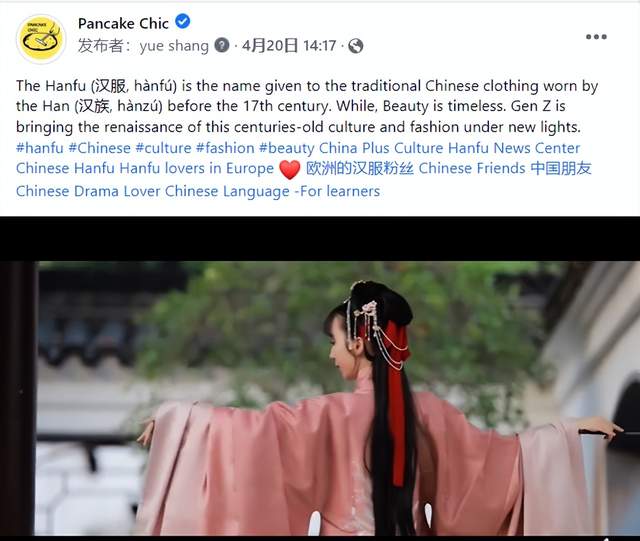640x541 pixels.
Task: Open the Pancake Chic page name
Action: click(123, 23)
